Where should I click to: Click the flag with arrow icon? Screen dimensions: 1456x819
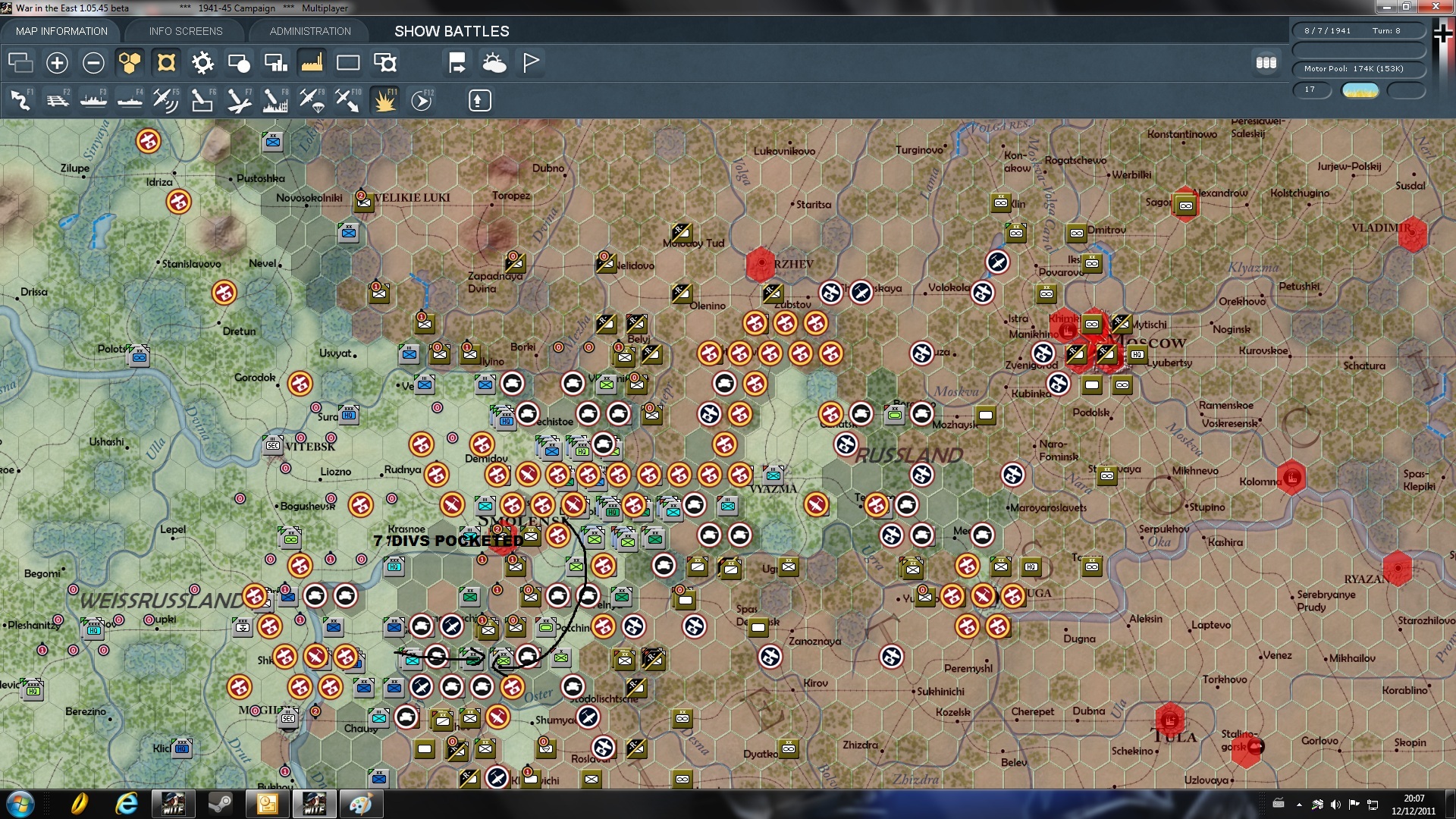457,62
